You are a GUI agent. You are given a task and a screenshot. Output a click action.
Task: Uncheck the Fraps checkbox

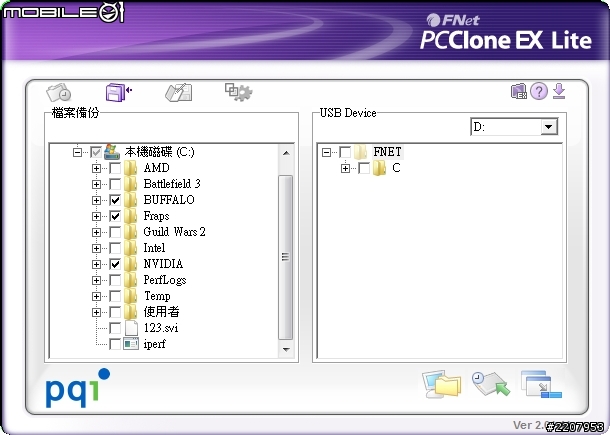pos(115,216)
